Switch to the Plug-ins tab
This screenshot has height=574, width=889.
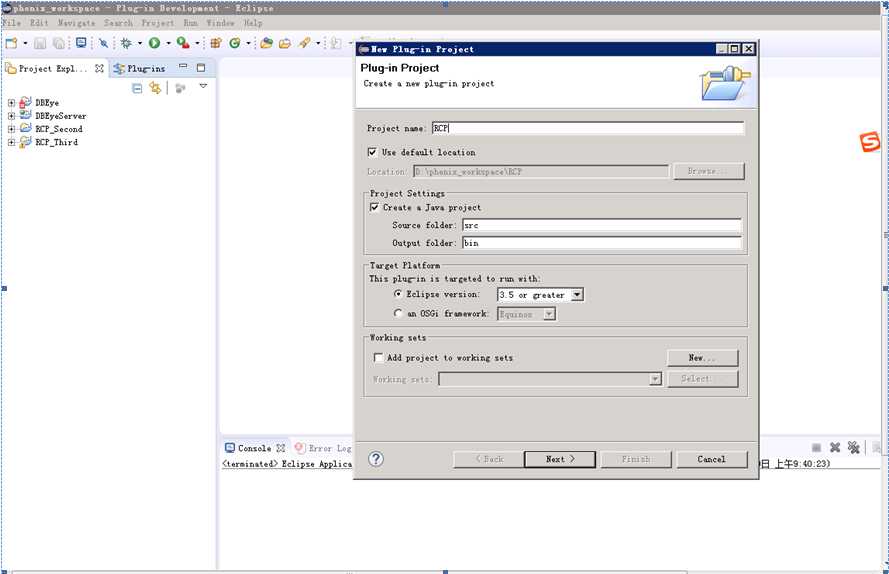[139, 69]
